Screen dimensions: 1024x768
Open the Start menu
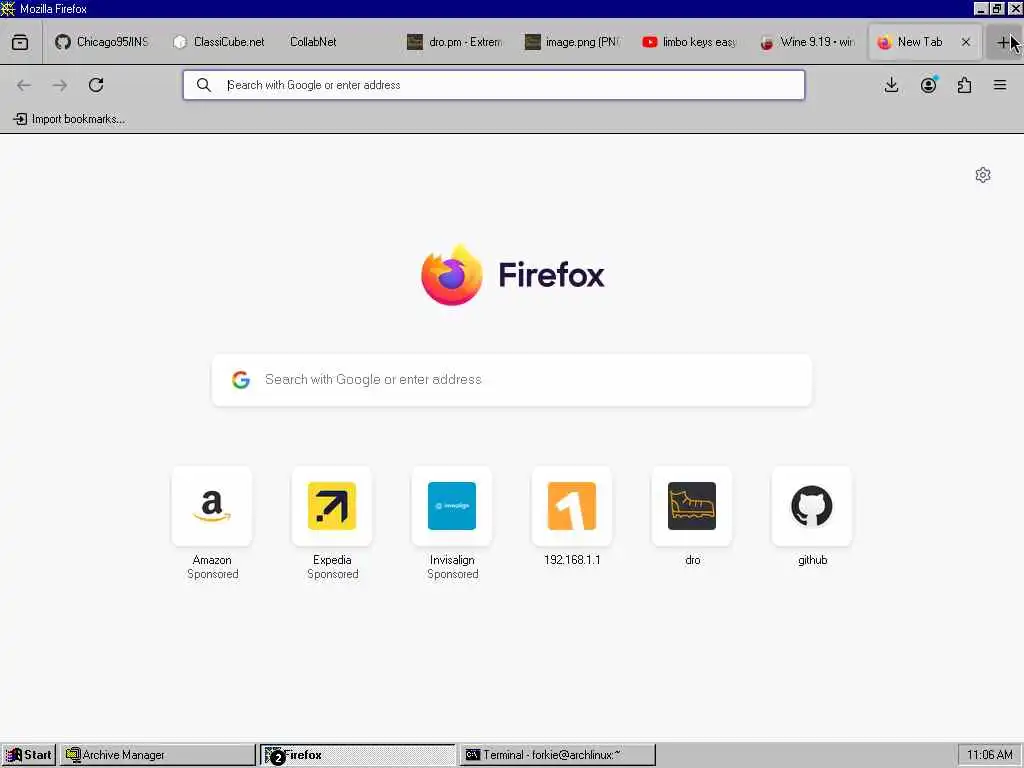click(29, 755)
